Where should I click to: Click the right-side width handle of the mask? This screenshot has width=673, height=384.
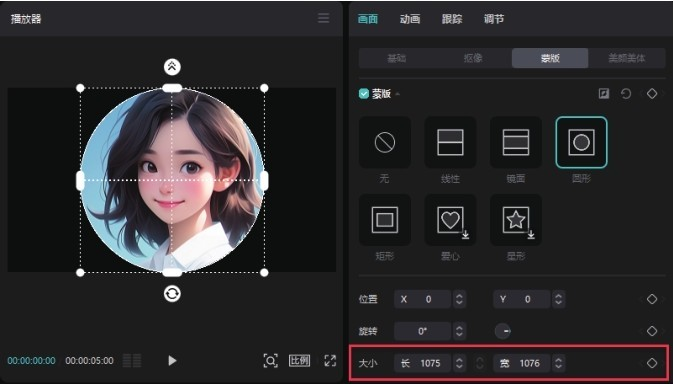[264, 181]
